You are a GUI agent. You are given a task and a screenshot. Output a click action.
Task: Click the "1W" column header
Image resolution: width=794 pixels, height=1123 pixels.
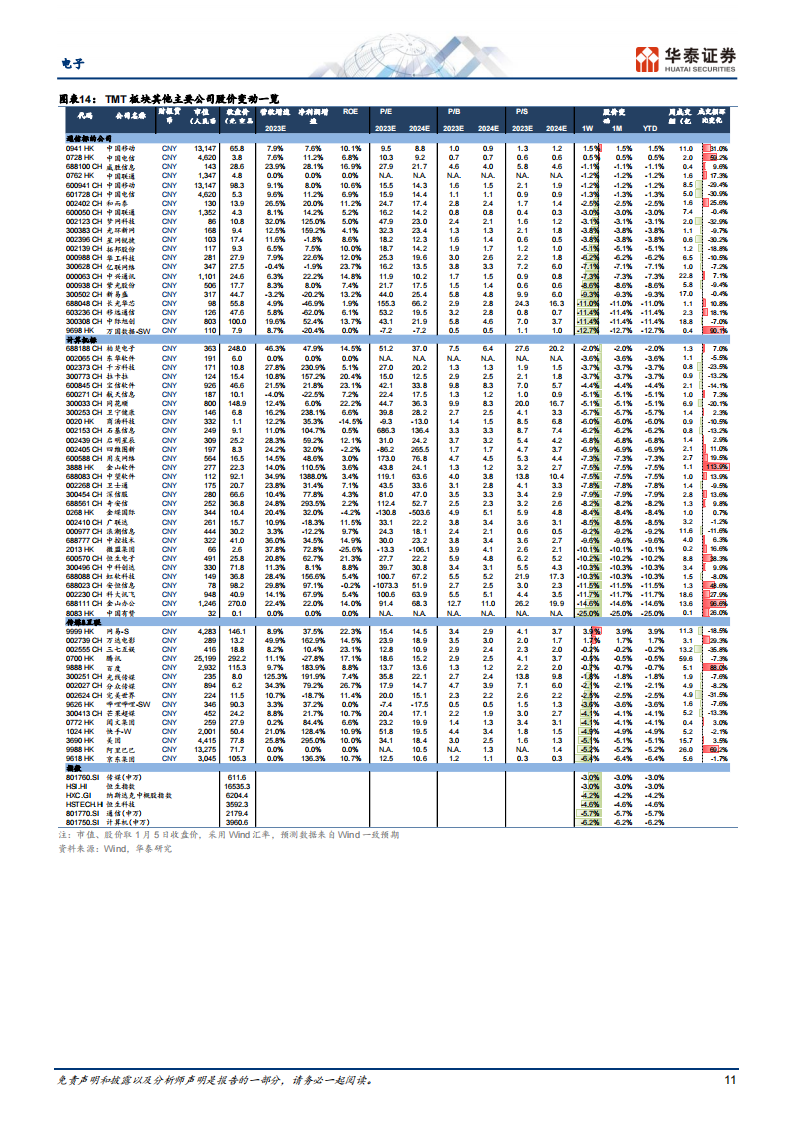587,128
